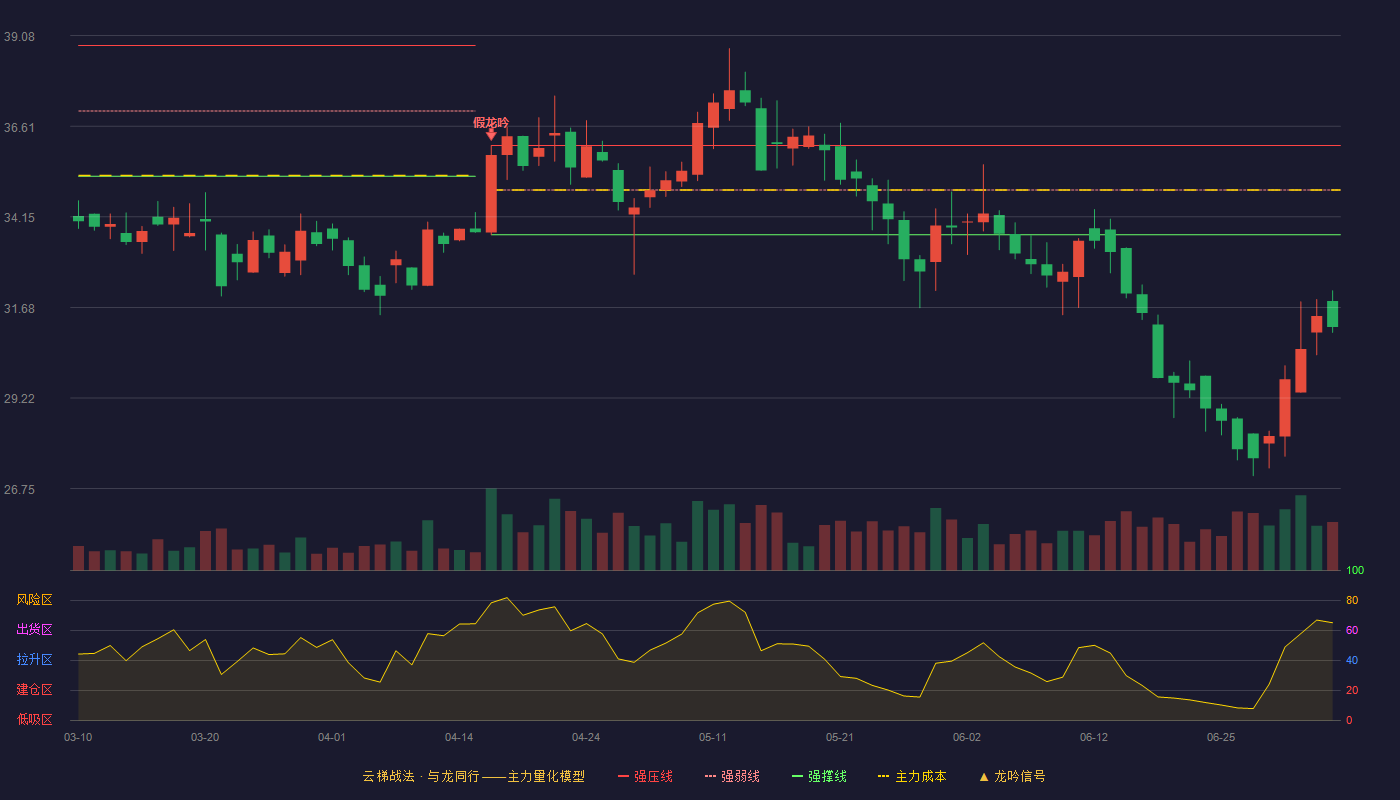Viewport: 1400px width, 800px height.
Task: Click the 34.15 price axis label
Action: click(19, 218)
